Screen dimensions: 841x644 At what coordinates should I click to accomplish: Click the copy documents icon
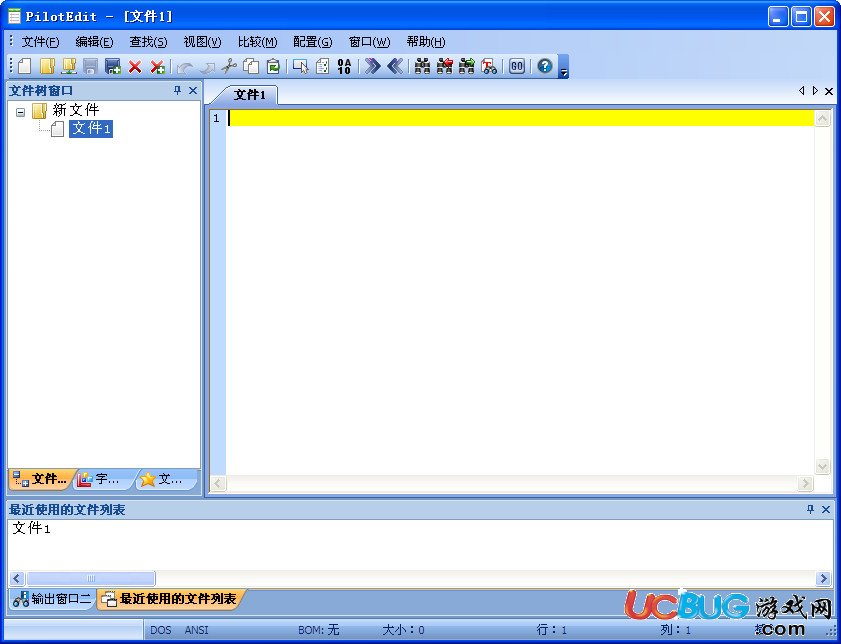pyautogui.click(x=251, y=66)
